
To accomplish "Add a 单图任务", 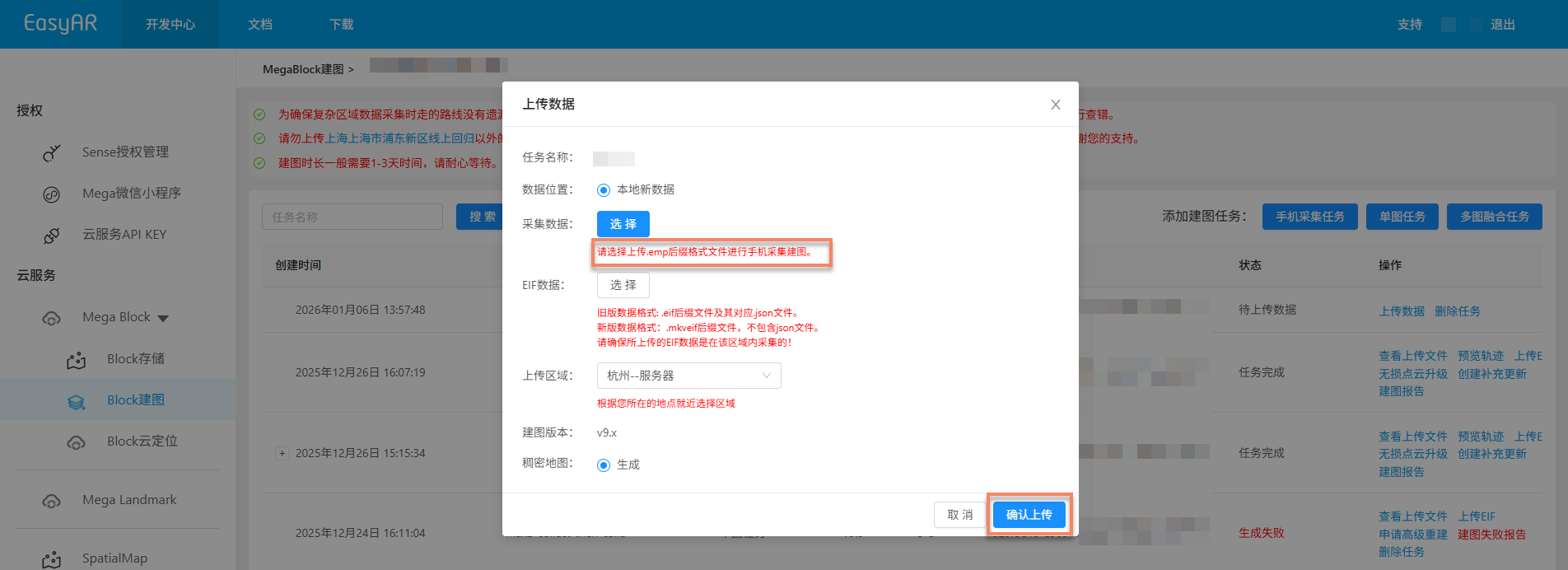I will pos(1402,217).
